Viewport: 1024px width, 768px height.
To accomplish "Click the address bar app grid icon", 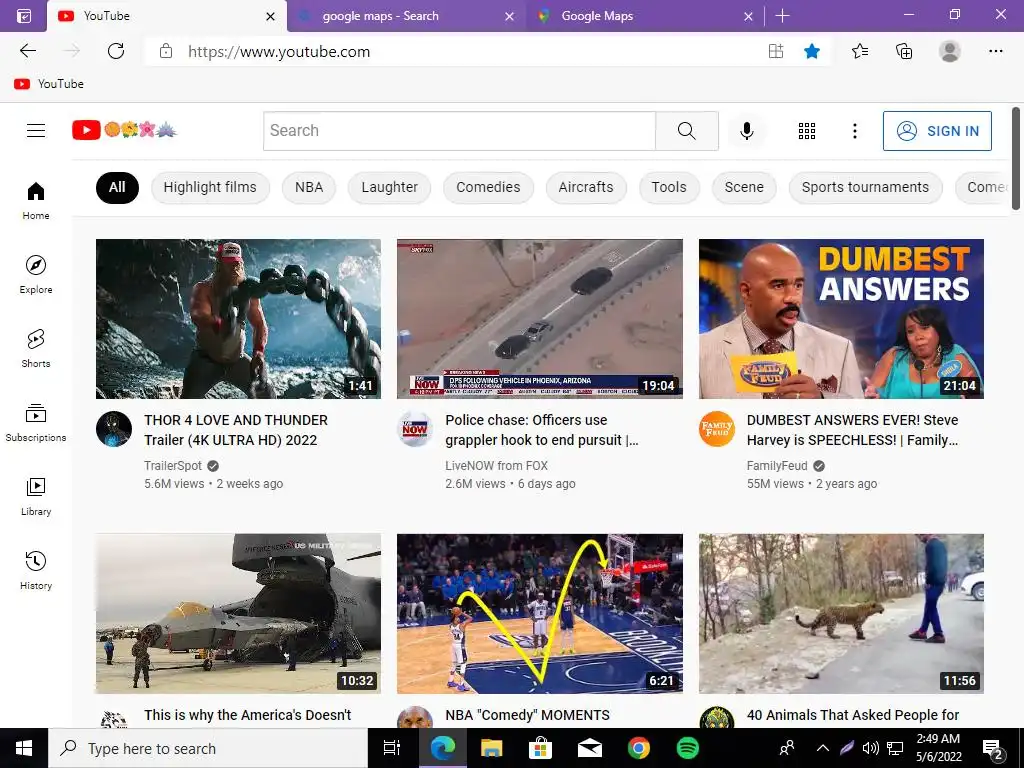I will pos(776,51).
